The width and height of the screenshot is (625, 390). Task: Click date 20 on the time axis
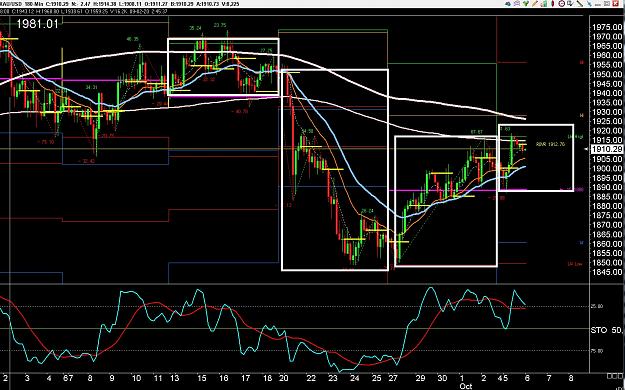pyautogui.click(x=283, y=378)
